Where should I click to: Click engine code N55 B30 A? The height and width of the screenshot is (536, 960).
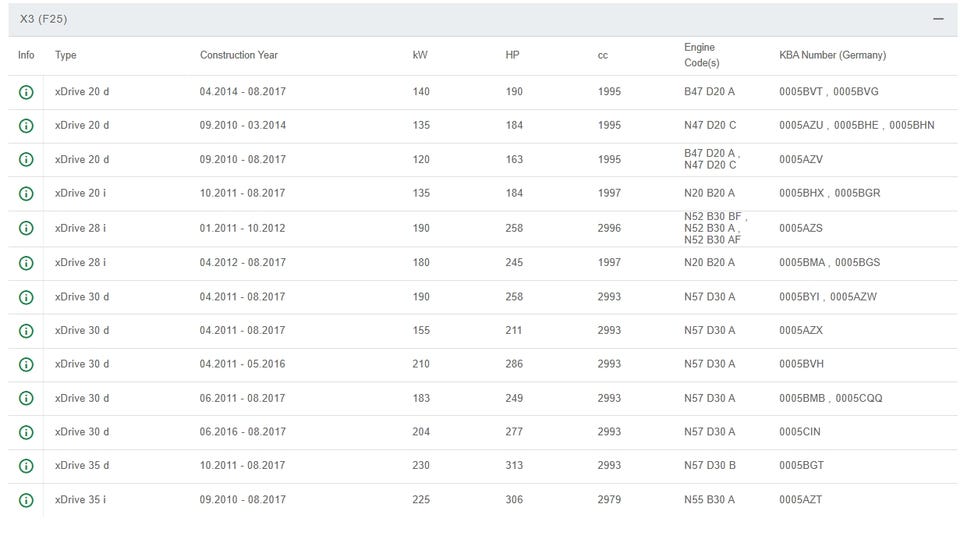point(710,500)
